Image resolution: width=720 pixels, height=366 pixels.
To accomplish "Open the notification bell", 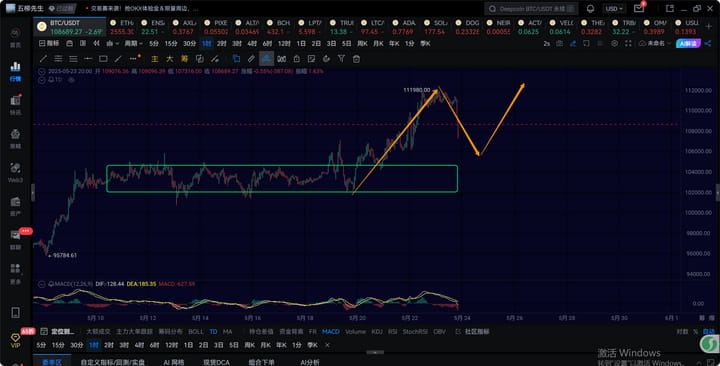I will point(591,9).
